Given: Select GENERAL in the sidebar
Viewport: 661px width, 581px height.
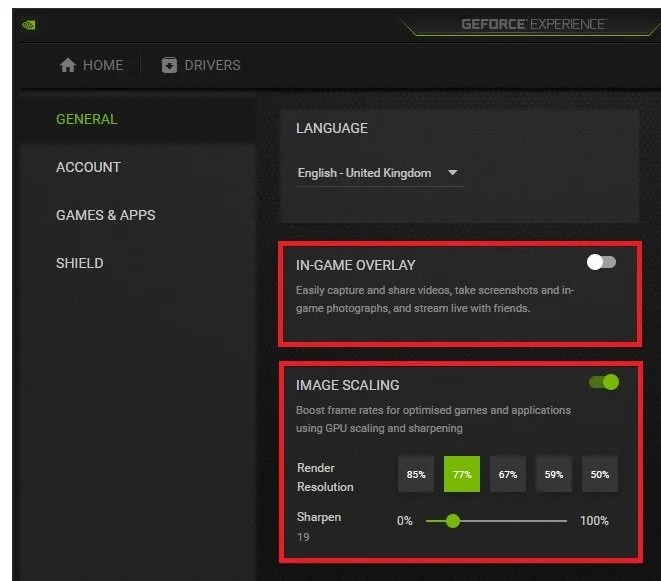Looking at the screenshot, I should click(x=87, y=119).
